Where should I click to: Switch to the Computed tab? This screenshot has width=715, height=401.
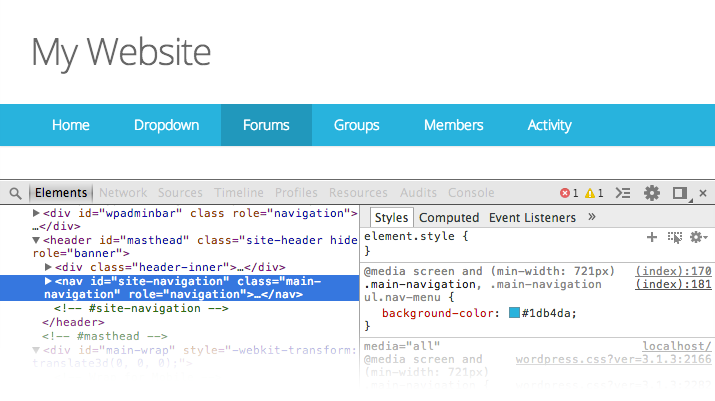point(449,217)
